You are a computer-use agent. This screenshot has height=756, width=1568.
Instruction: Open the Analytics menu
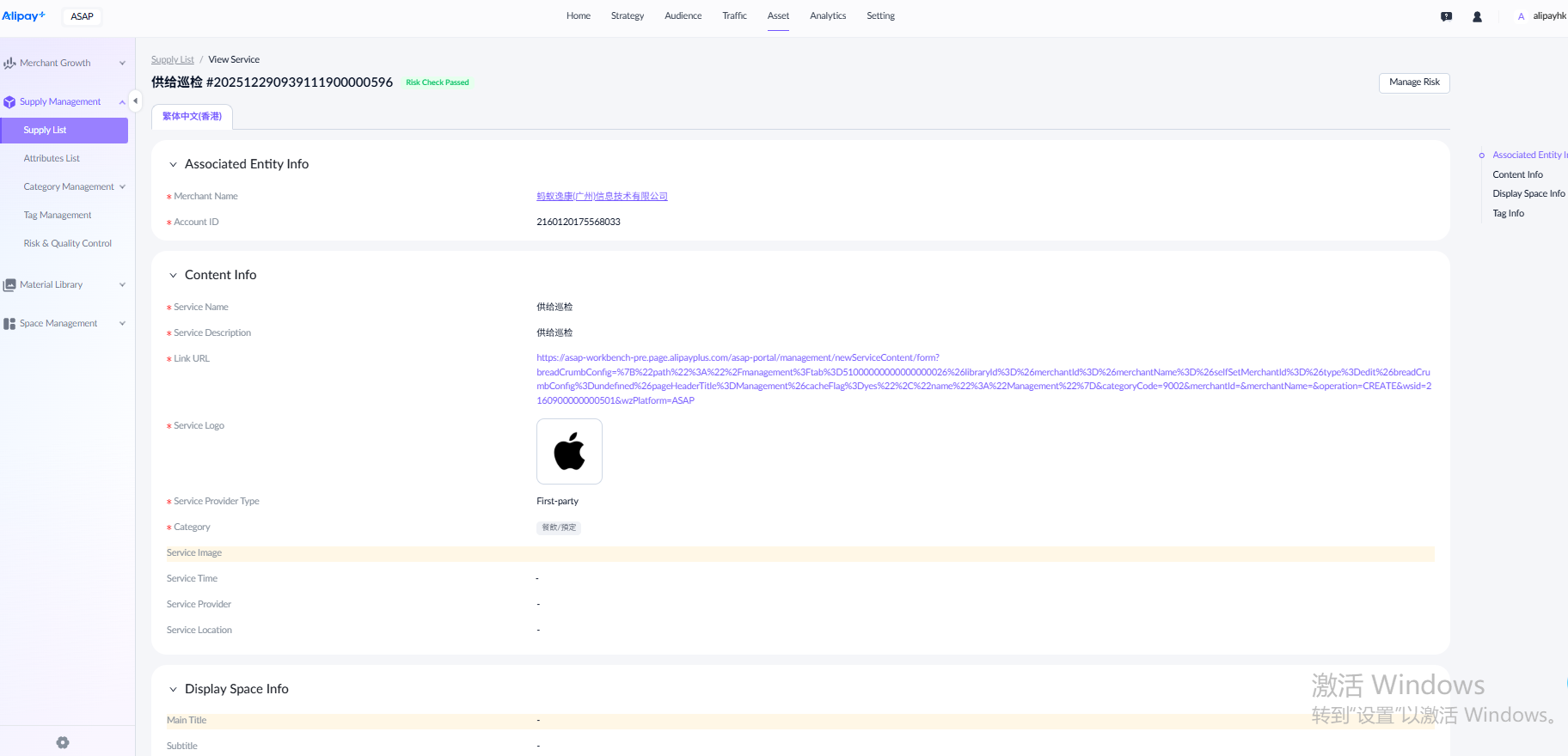(x=827, y=16)
